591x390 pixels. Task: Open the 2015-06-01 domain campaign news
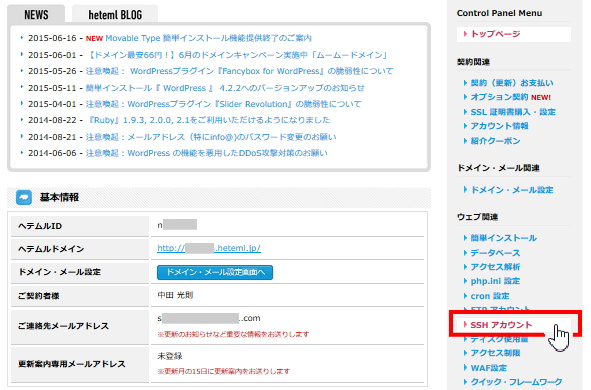coord(237,55)
